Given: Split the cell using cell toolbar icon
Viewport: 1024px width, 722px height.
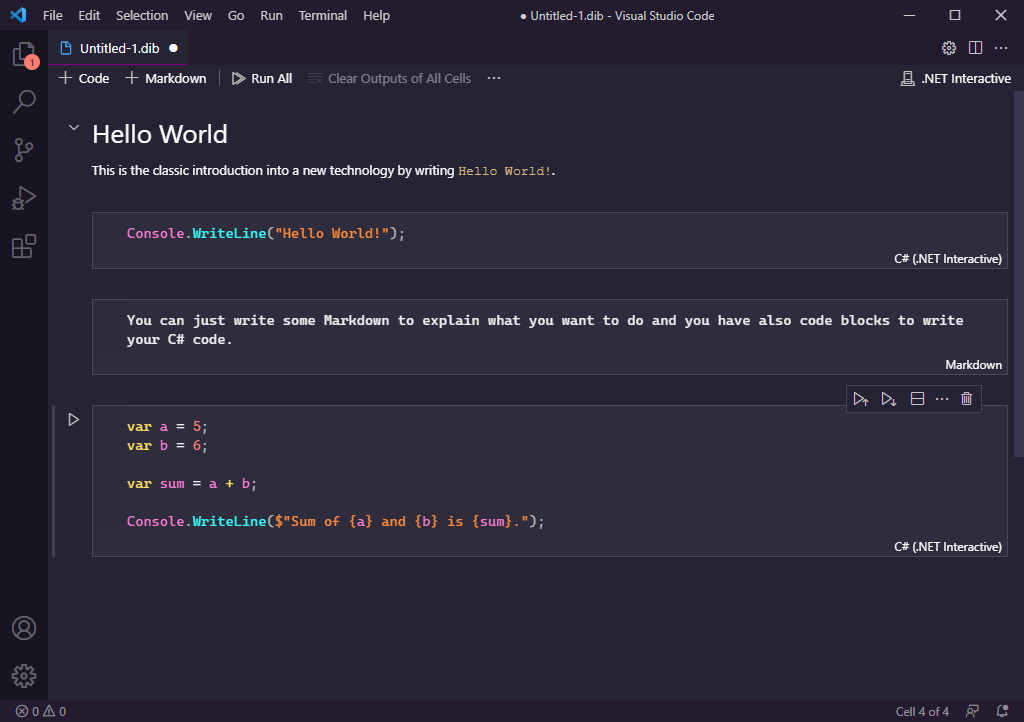Looking at the screenshot, I should click(x=917, y=399).
